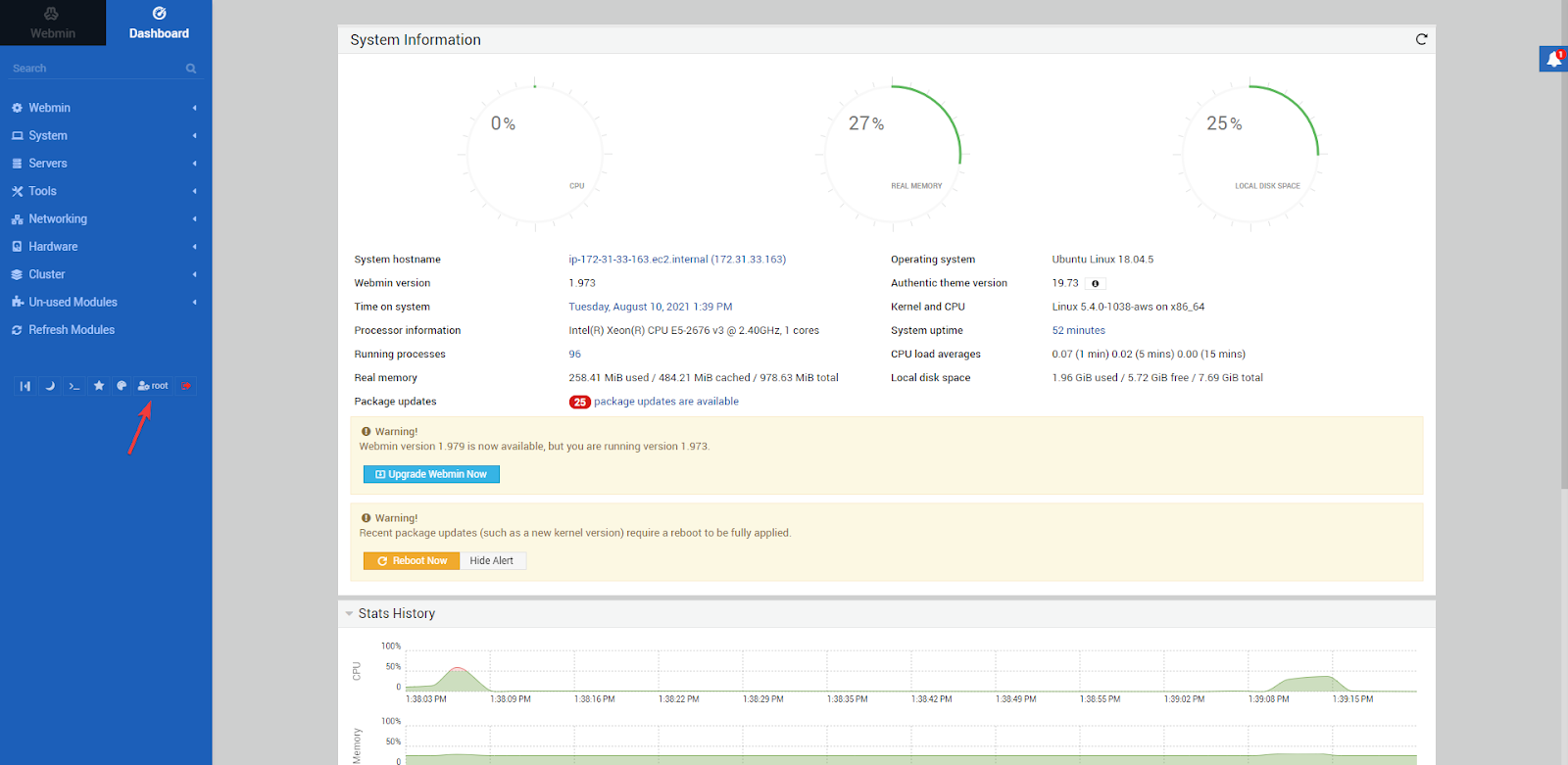Viewport: 1568px width, 765px height.
Task: Open the time on system link
Action: pyautogui.click(x=651, y=307)
